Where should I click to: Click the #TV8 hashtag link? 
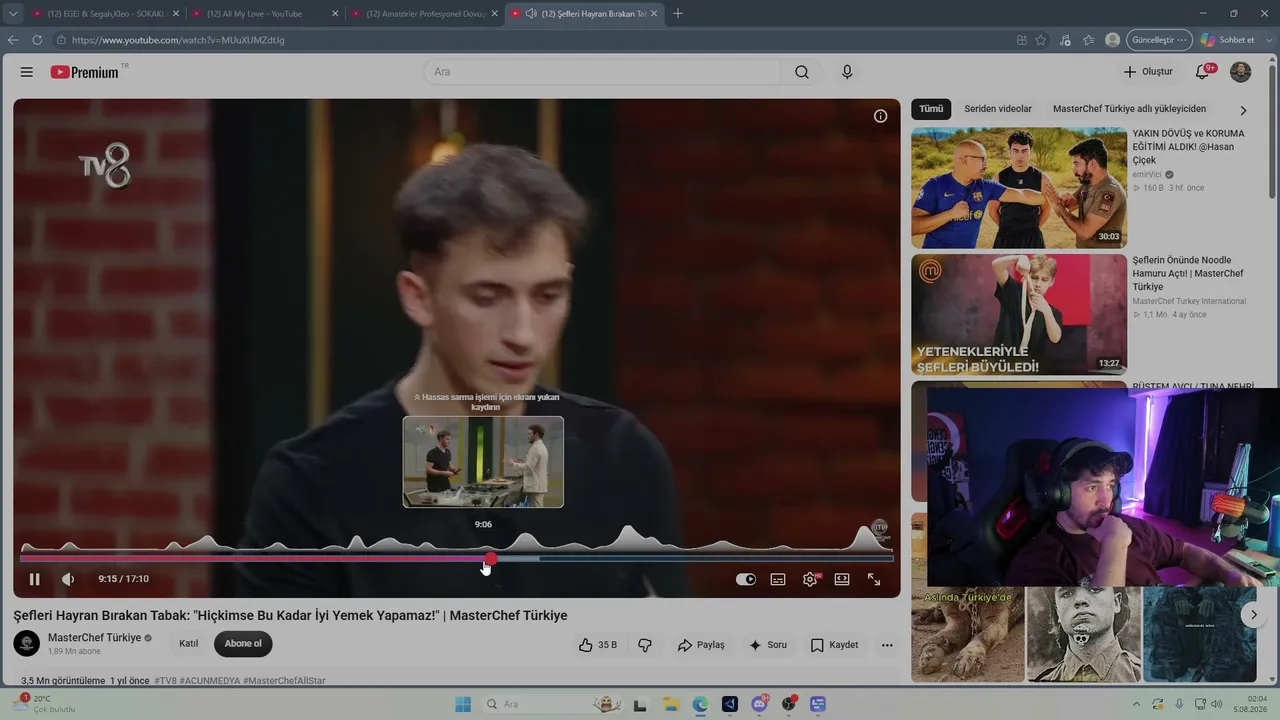click(x=165, y=680)
